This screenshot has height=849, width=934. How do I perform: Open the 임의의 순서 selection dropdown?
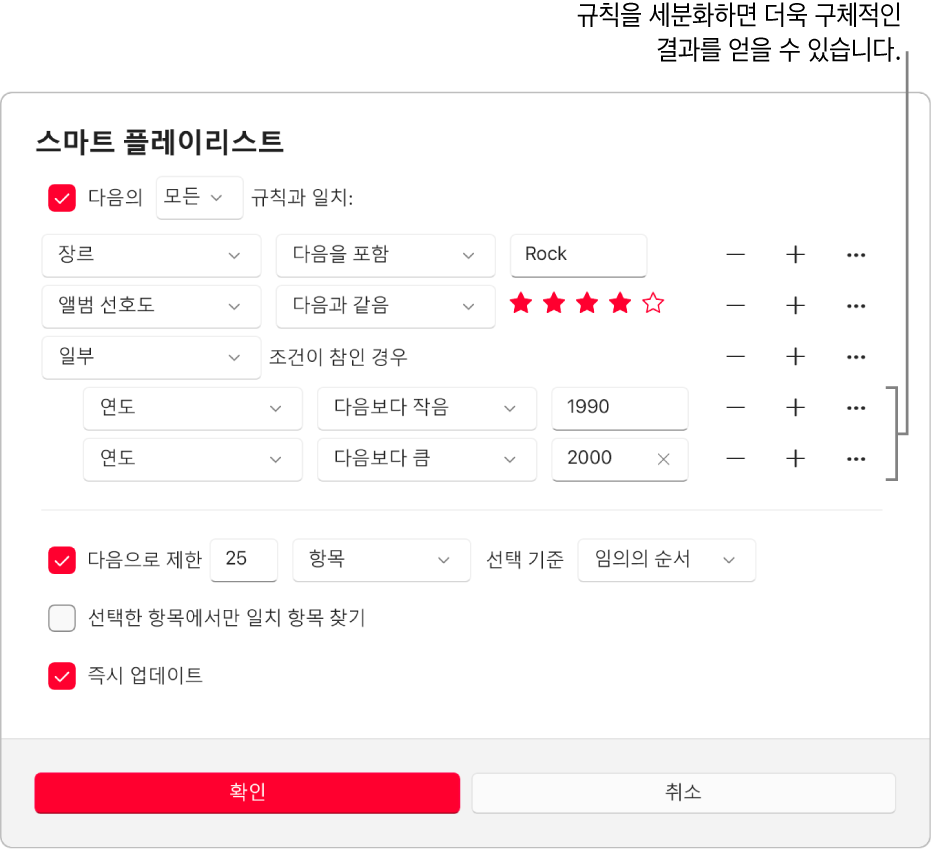tap(666, 560)
